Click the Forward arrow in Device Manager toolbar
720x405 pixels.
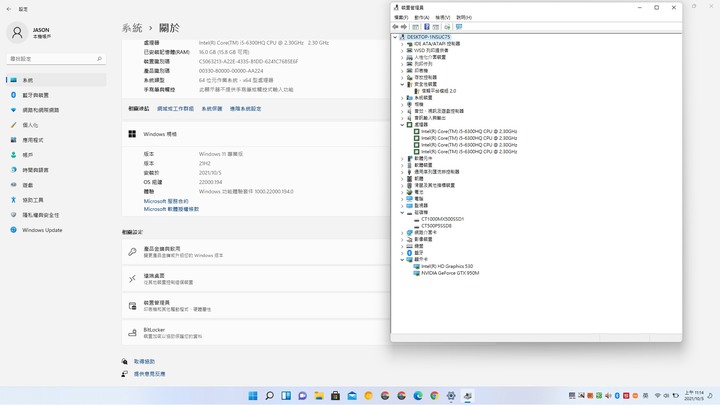coord(404,27)
